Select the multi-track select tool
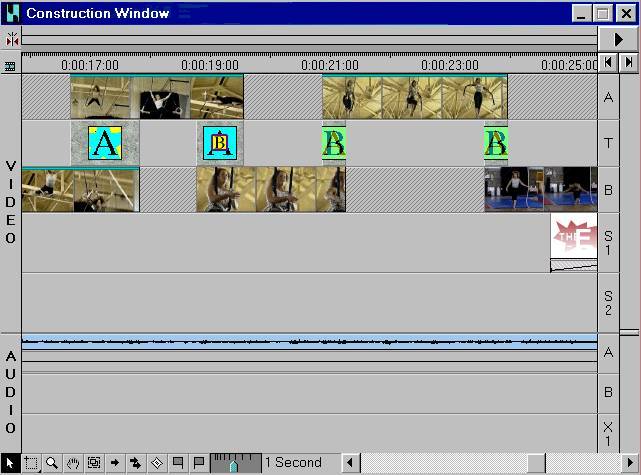Screen dimensions: 641x475 [x=136, y=463]
